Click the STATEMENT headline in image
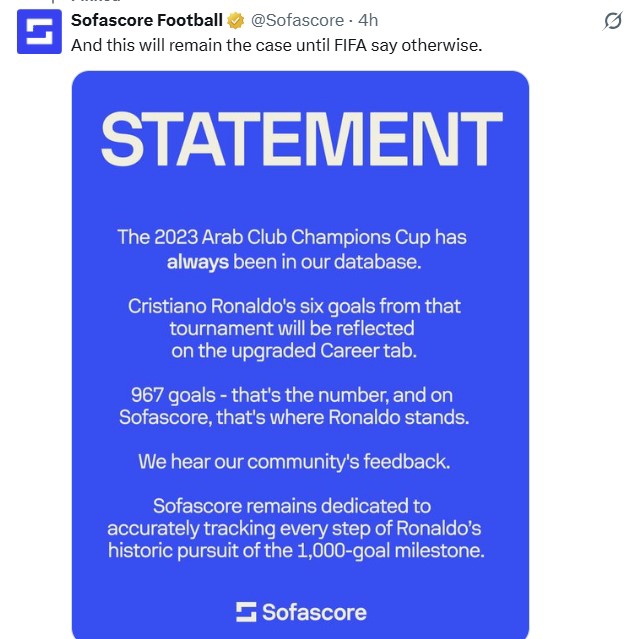627x639 pixels. click(301, 140)
